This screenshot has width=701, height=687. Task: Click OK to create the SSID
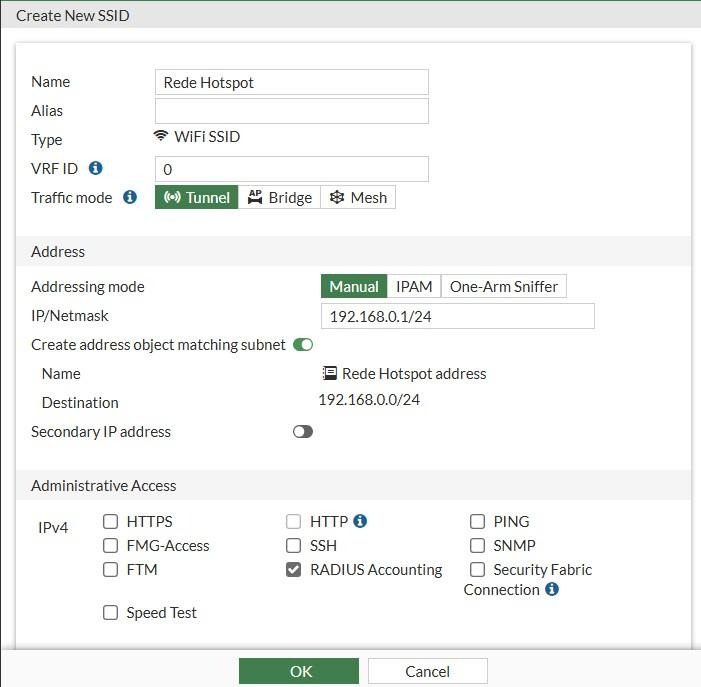coord(299,671)
